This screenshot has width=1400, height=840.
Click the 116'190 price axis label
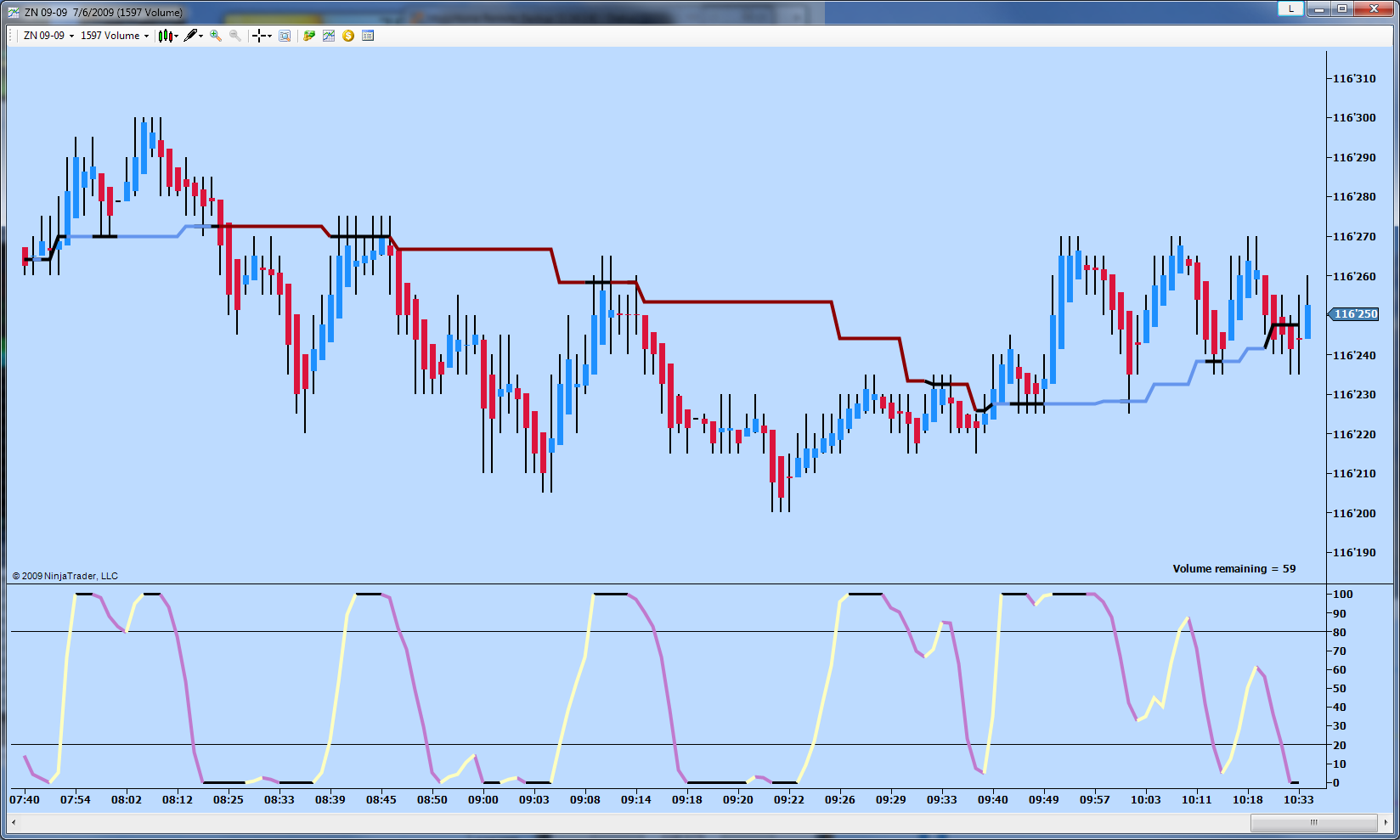pos(1354,552)
